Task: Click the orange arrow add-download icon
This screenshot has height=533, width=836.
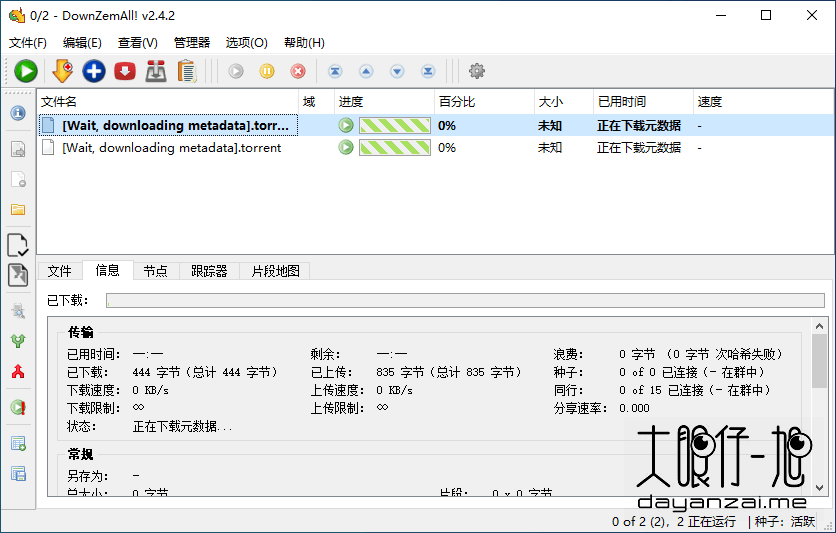Action: (x=62, y=71)
